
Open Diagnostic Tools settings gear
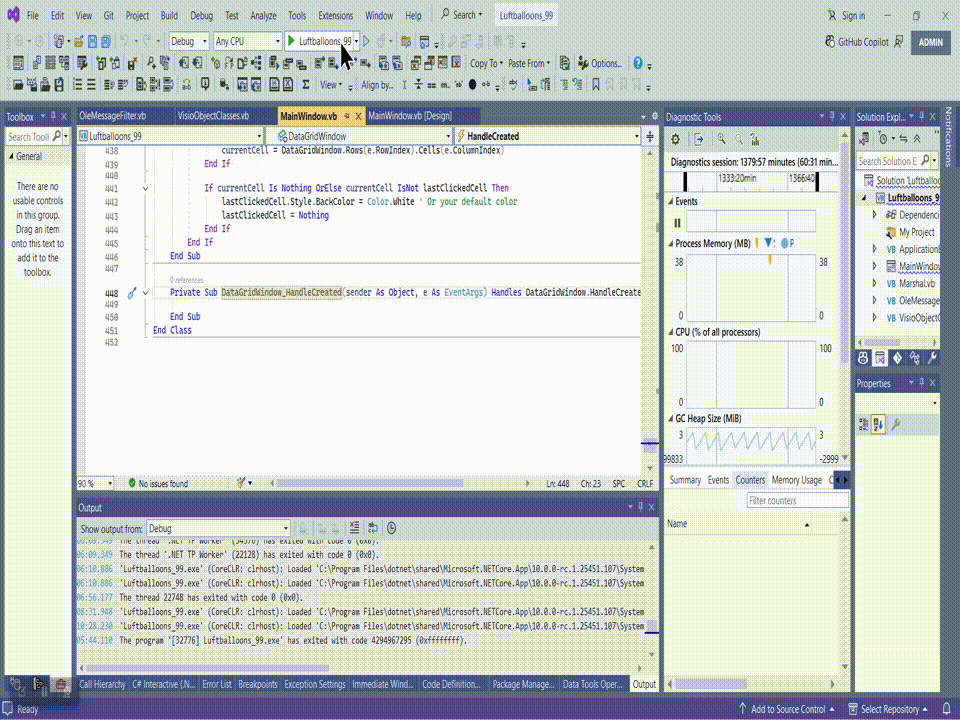point(676,139)
